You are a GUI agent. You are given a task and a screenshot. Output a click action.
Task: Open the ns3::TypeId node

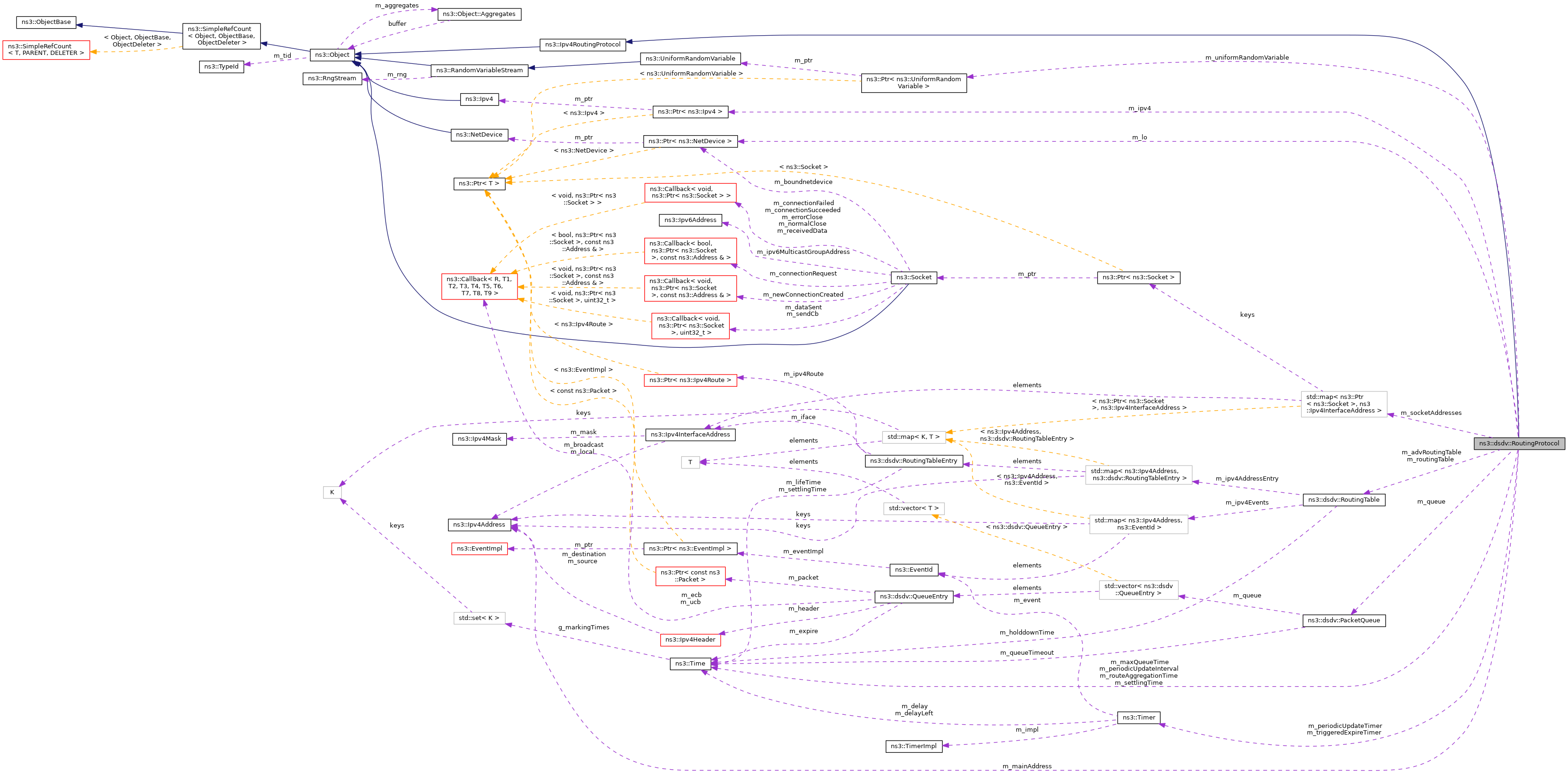point(222,66)
